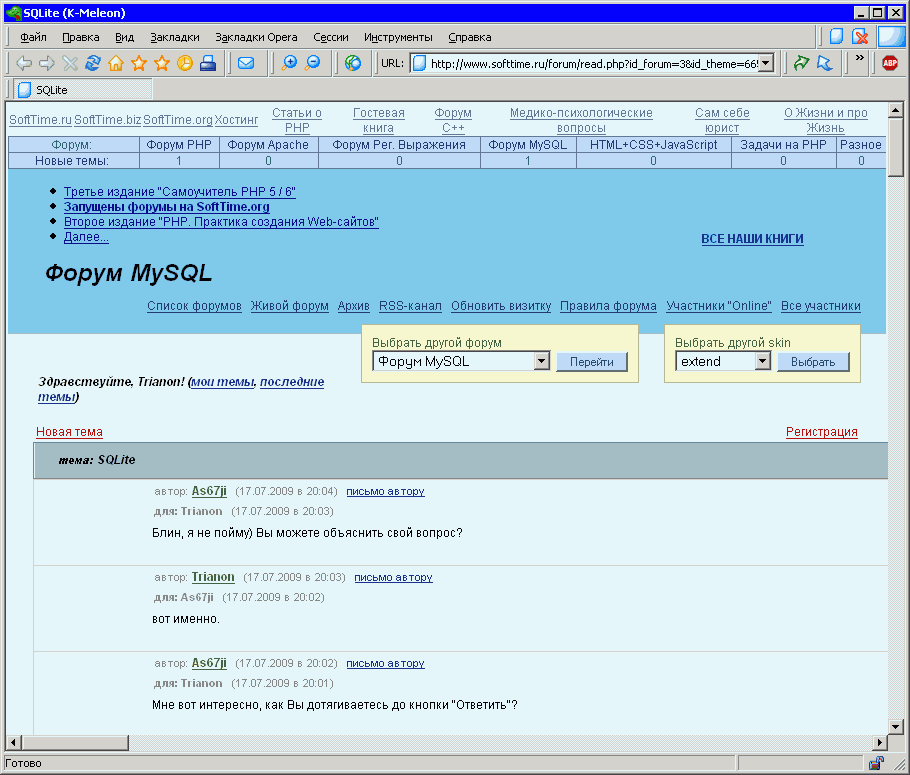The width and height of the screenshot is (910, 775).
Task: Click the first star bookmarks icon
Action: pyautogui.click(x=139, y=63)
